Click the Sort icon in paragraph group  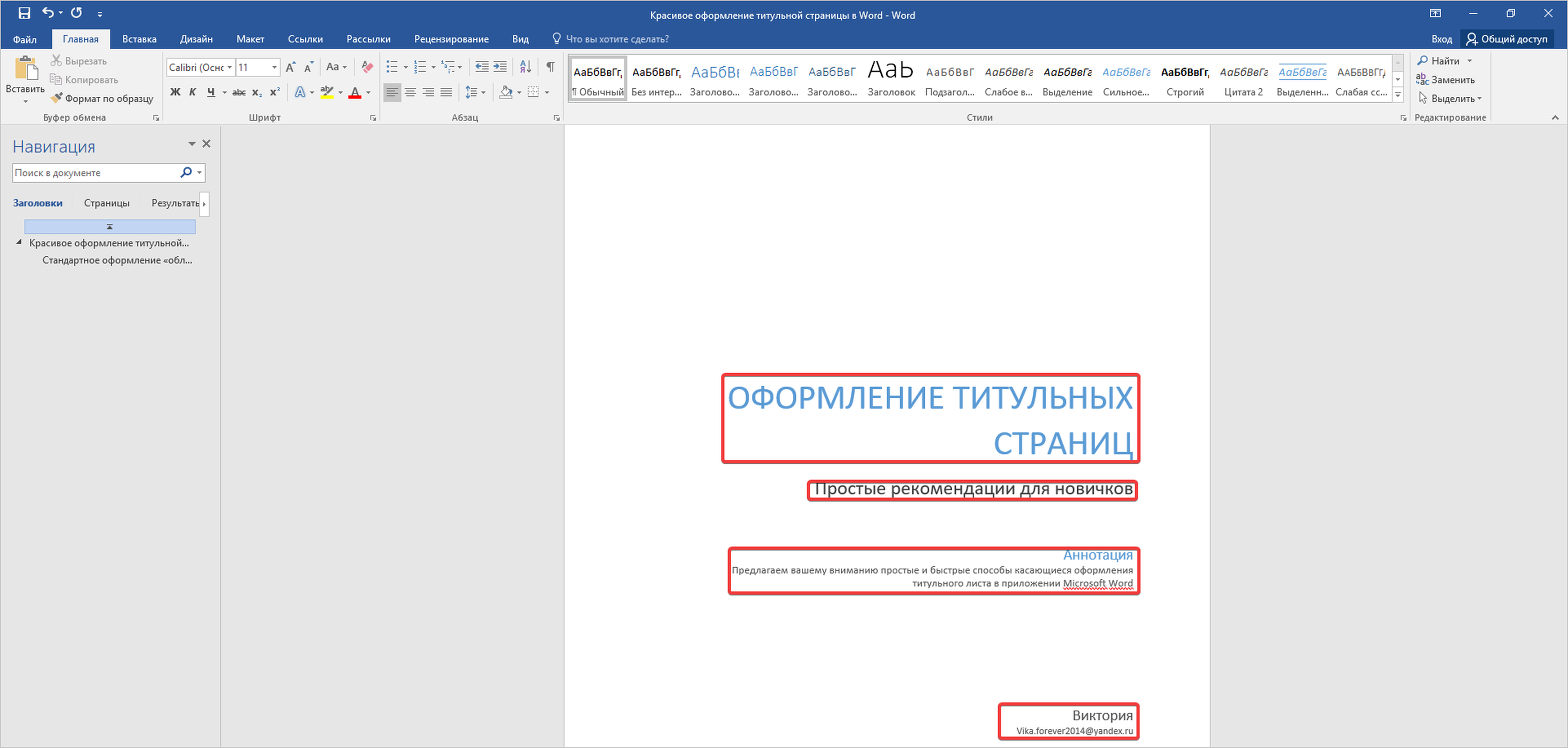(x=525, y=67)
